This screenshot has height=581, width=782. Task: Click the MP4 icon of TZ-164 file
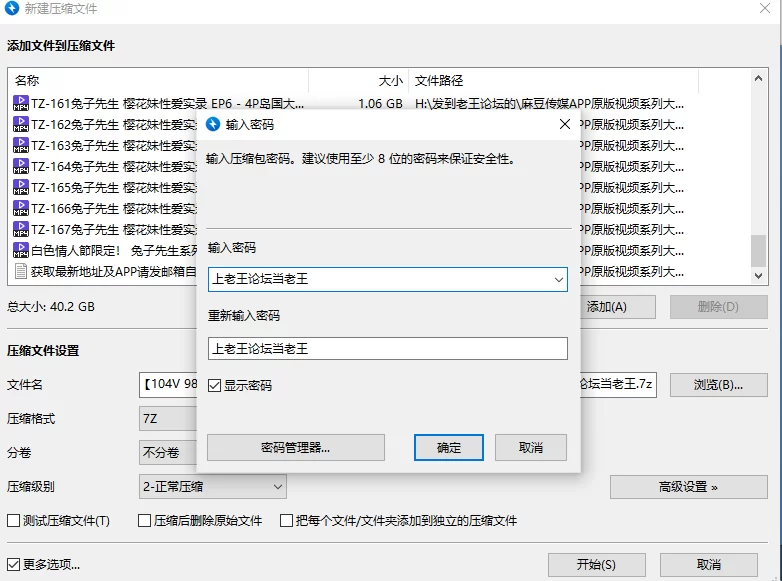21,166
